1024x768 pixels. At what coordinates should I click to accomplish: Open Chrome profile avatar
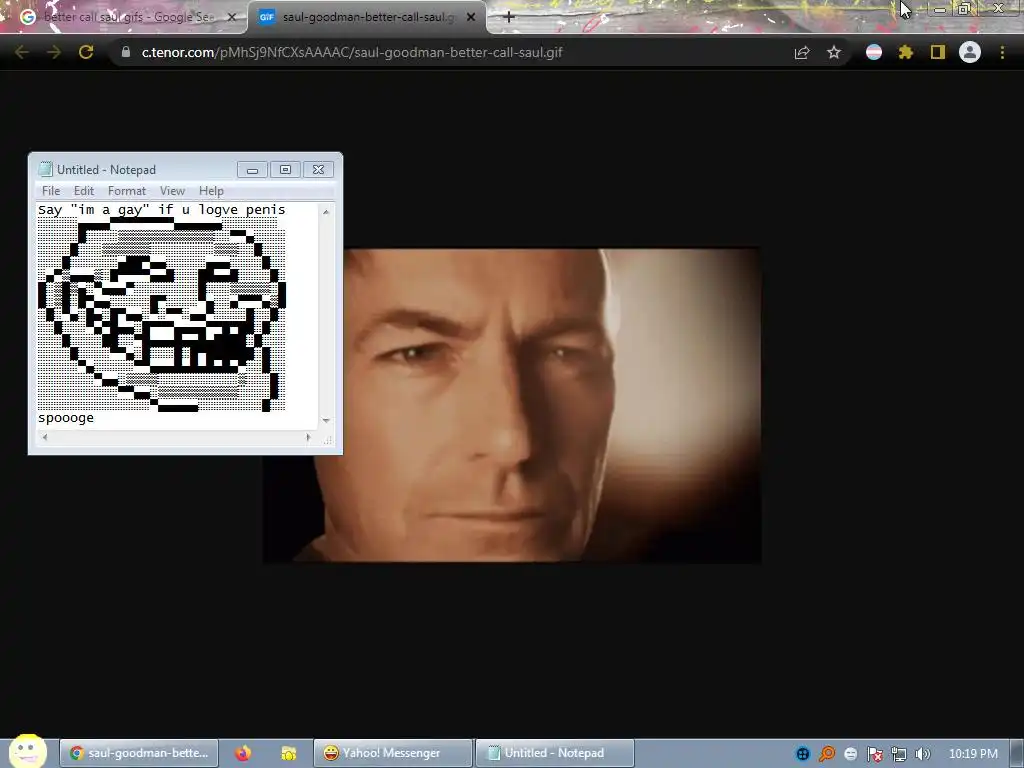pyautogui.click(x=970, y=52)
